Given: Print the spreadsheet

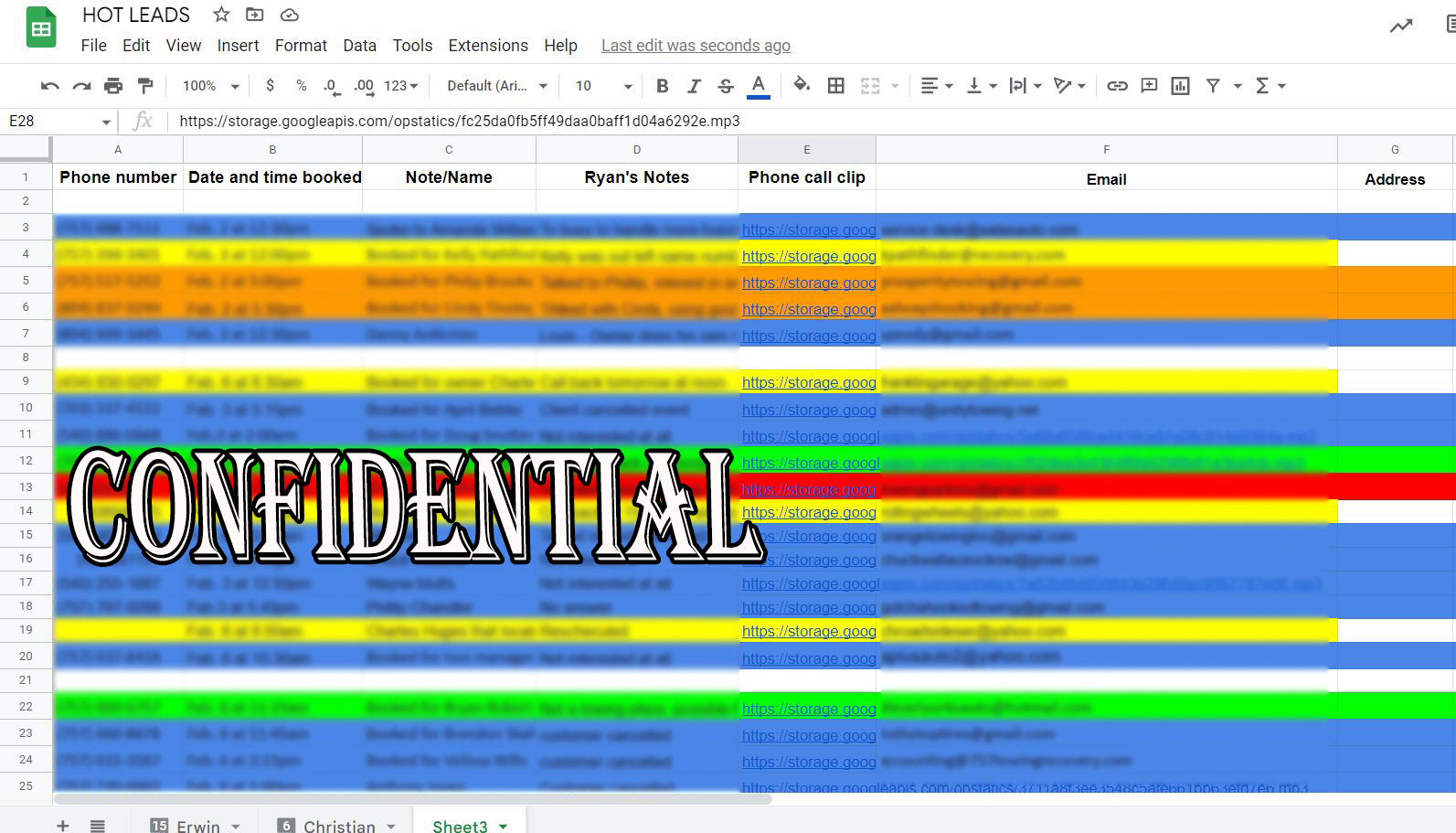Looking at the screenshot, I should 113,86.
